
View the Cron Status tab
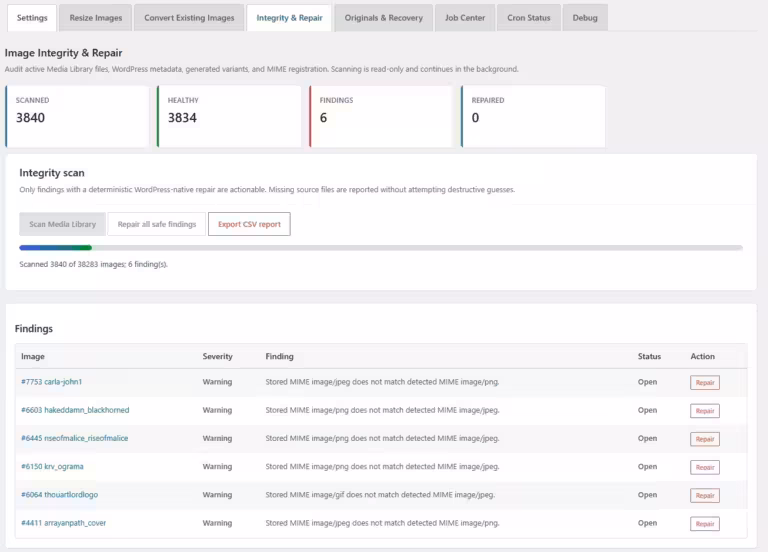point(528,18)
